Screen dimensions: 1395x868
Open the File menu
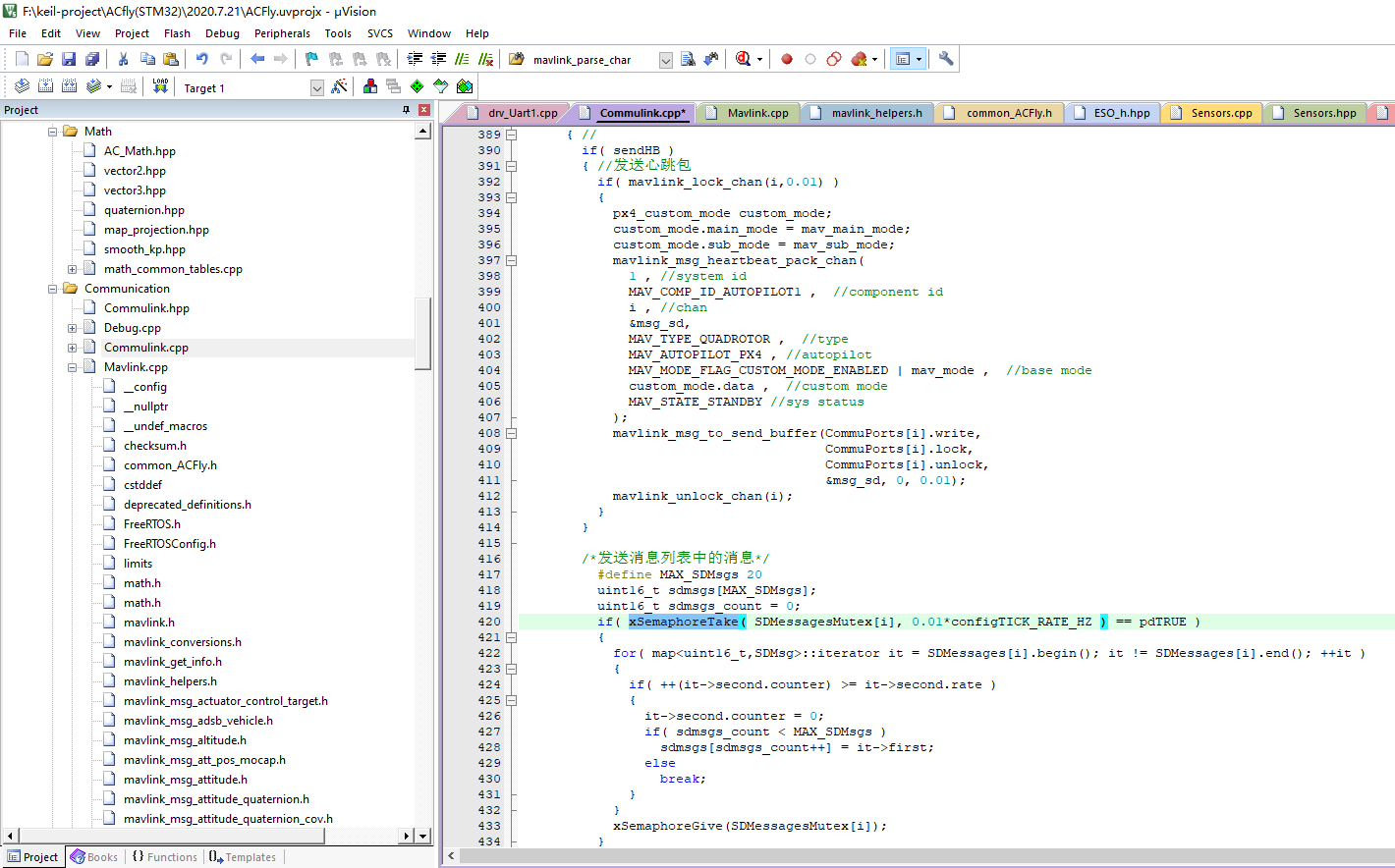(x=18, y=33)
